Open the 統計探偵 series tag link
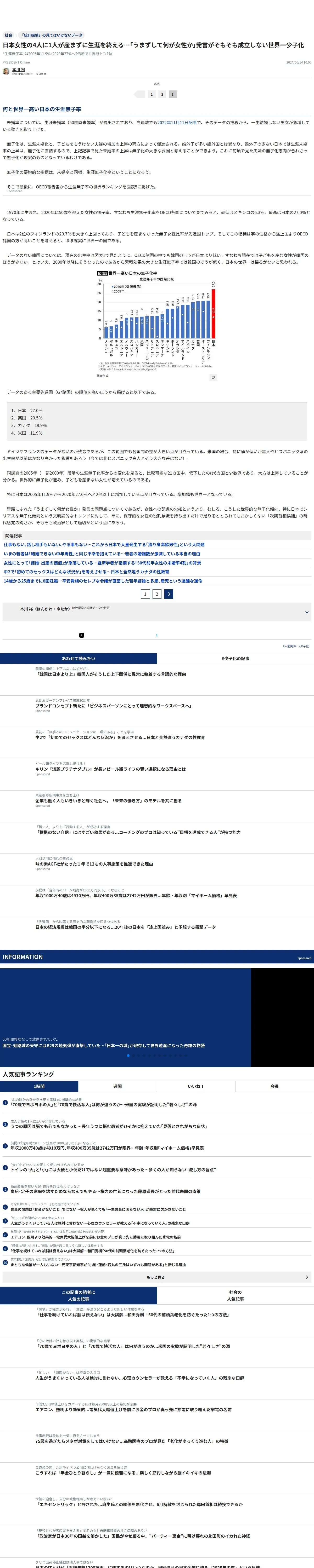The height and width of the screenshot is (1568, 314). (x=52, y=35)
